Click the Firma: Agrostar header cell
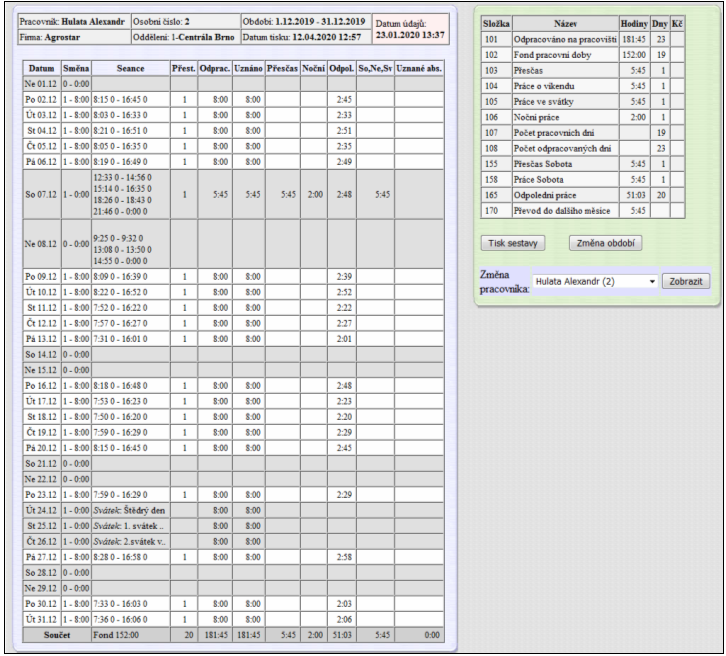The height and width of the screenshot is (656, 726). pos(75,37)
